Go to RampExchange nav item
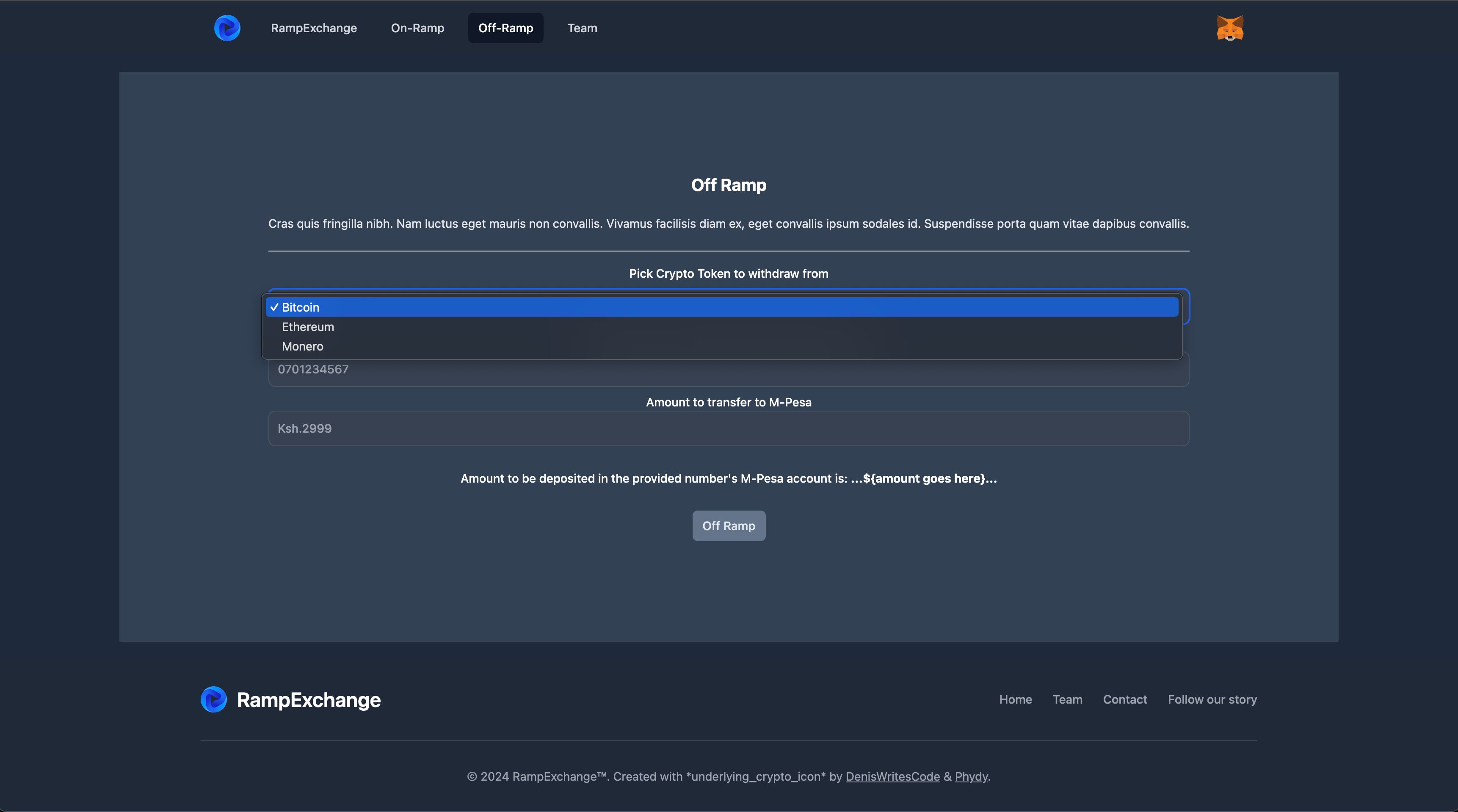Image resolution: width=1458 pixels, height=812 pixels. click(314, 28)
